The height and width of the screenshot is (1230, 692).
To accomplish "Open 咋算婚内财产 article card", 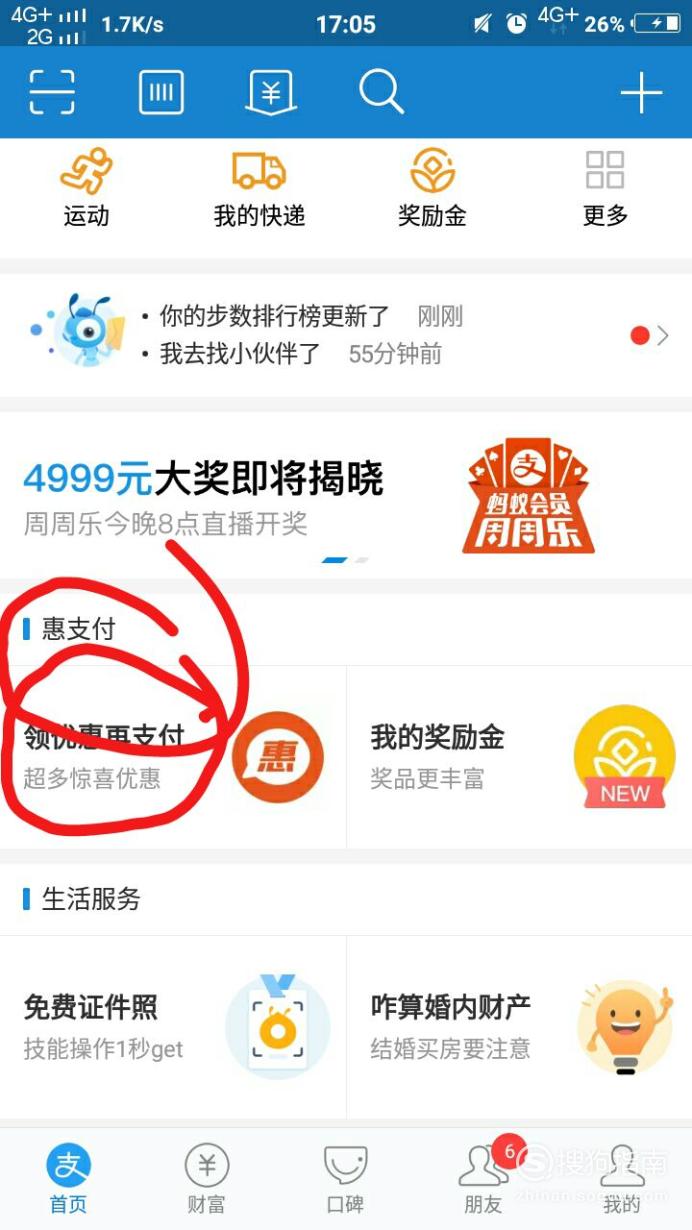I will 520,1027.
